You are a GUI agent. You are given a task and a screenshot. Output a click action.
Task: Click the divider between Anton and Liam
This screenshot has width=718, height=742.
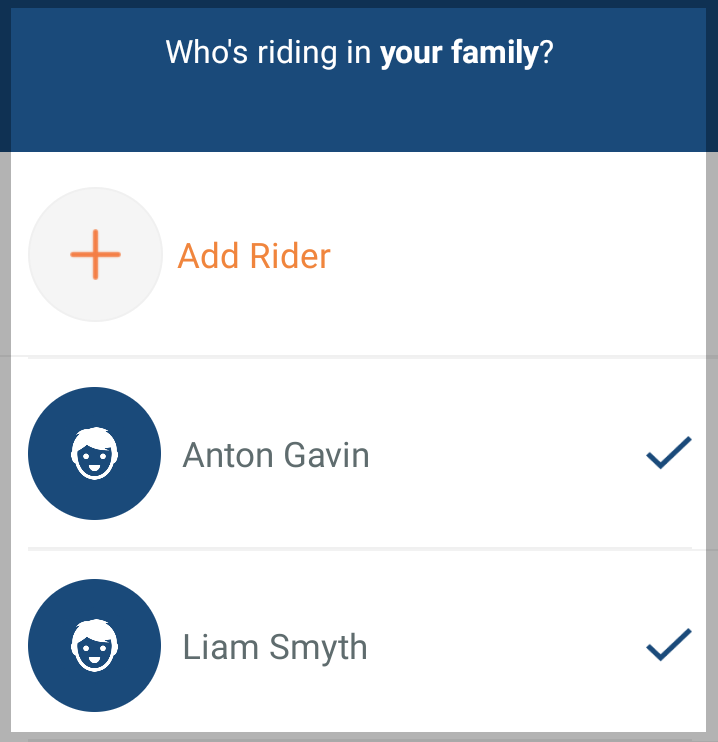click(x=360, y=548)
